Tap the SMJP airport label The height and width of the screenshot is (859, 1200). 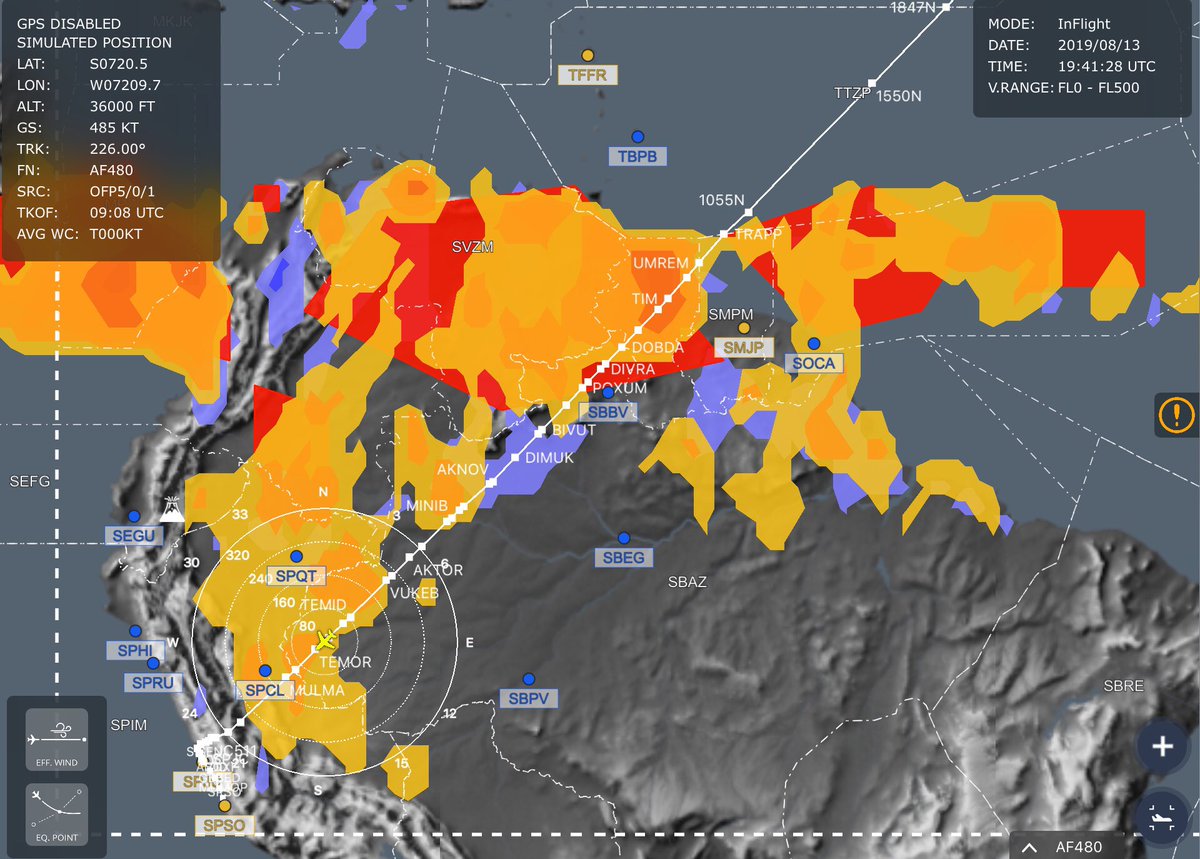(x=742, y=347)
